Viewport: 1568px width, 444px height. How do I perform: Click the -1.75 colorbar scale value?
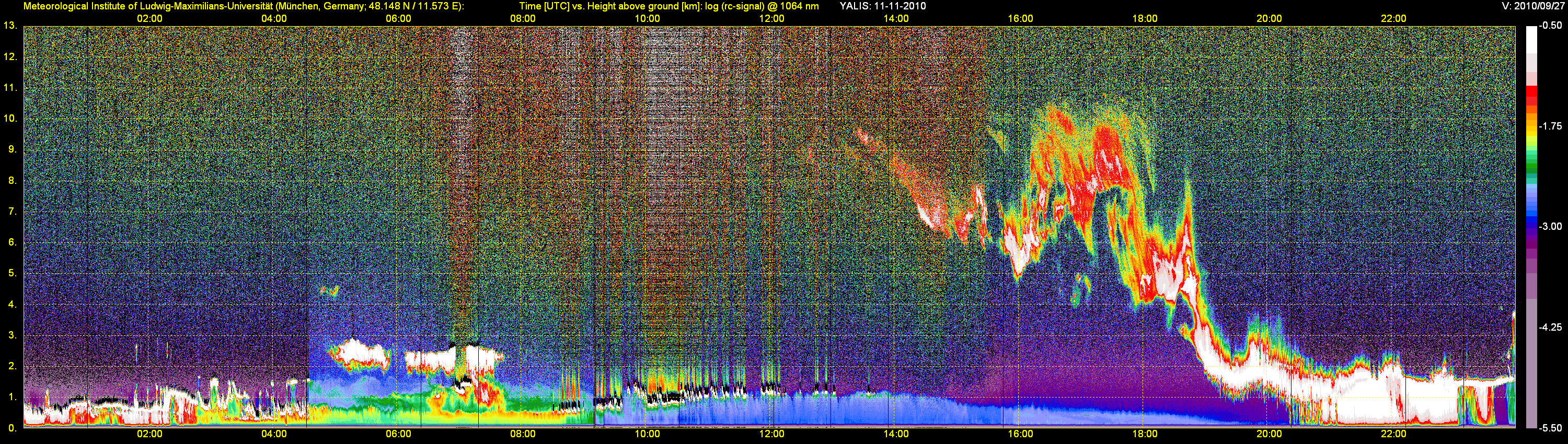tap(1550, 126)
